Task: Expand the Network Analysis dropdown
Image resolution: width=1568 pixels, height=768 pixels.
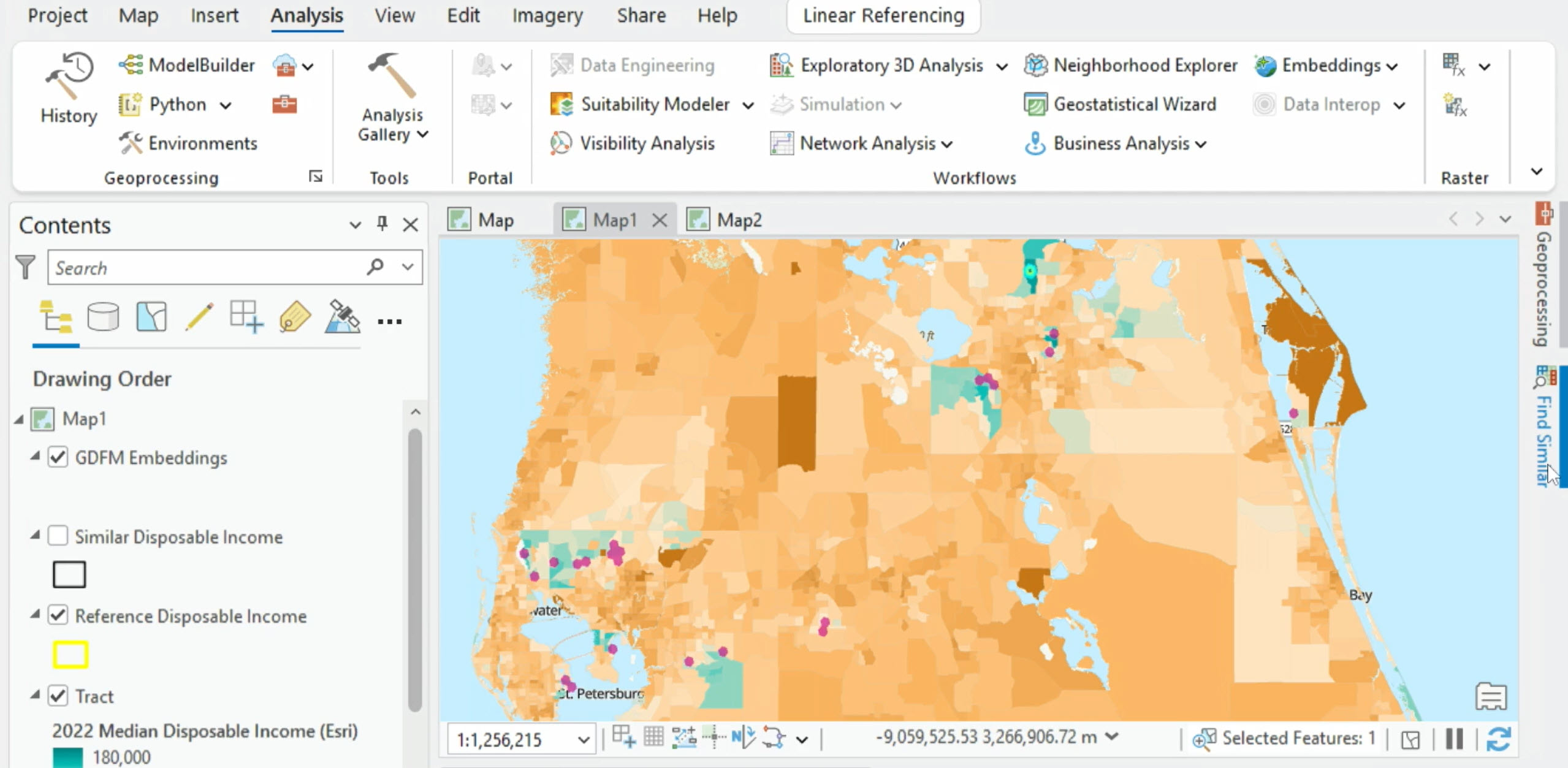Action: pos(946,143)
